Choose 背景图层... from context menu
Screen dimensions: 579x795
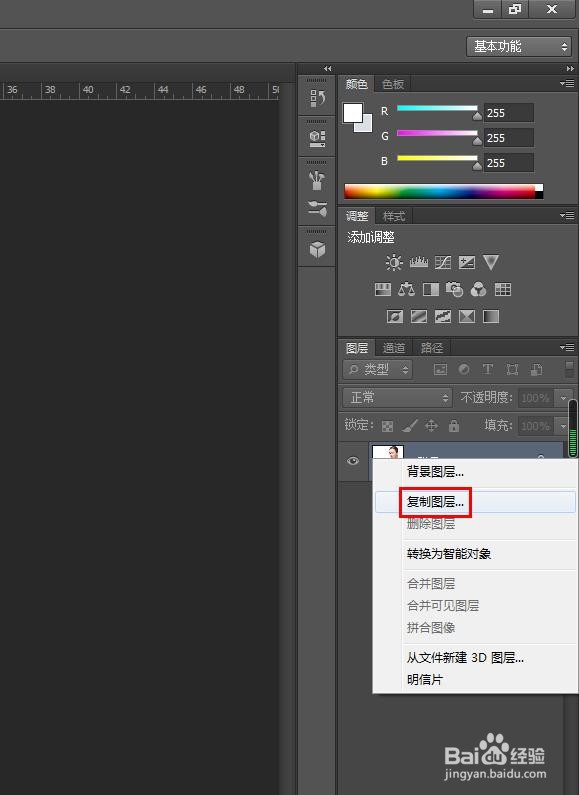click(x=475, y=472)
